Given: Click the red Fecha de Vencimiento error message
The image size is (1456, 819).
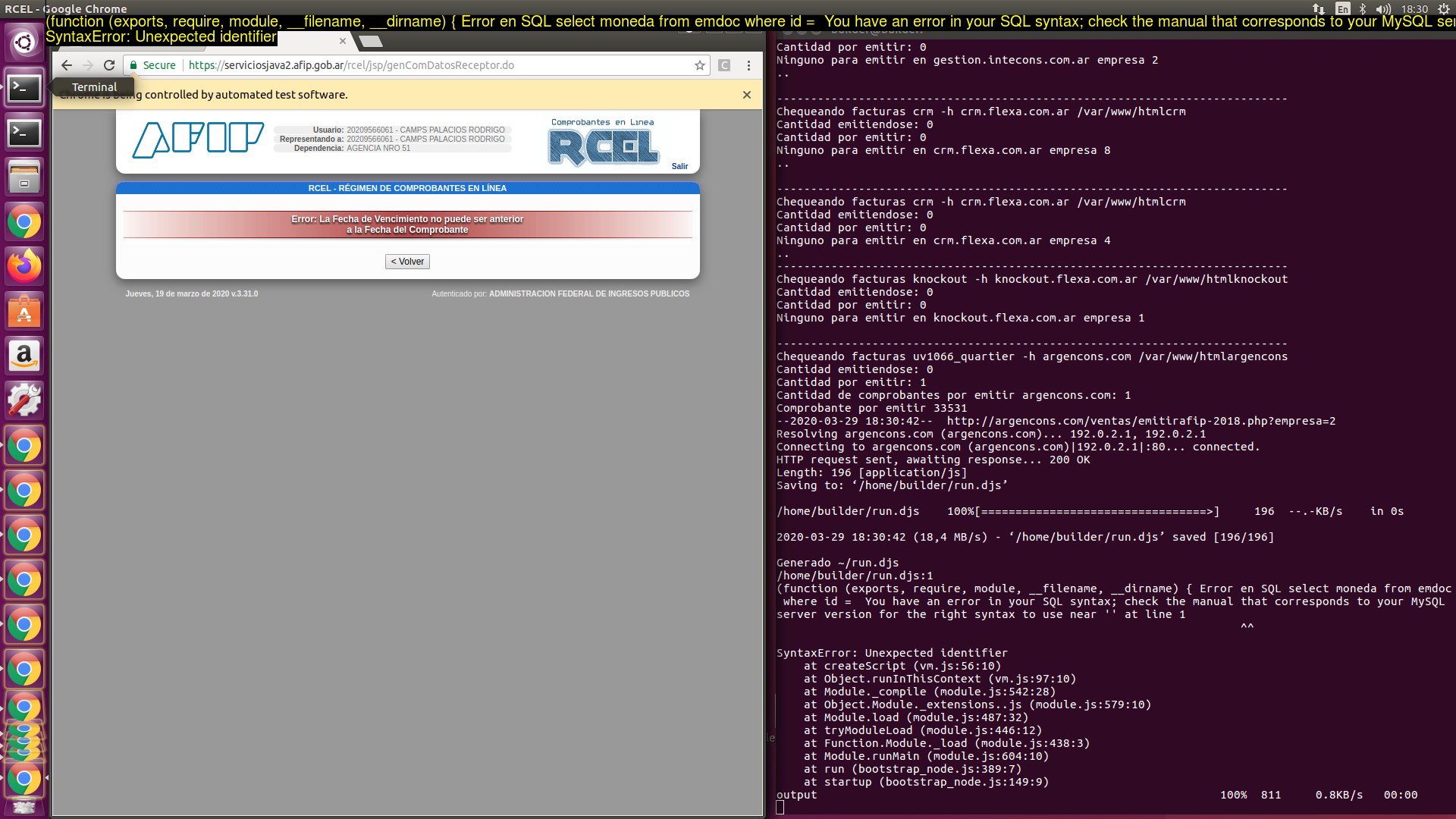Looking at the screenshot, I should click(408, 224).
